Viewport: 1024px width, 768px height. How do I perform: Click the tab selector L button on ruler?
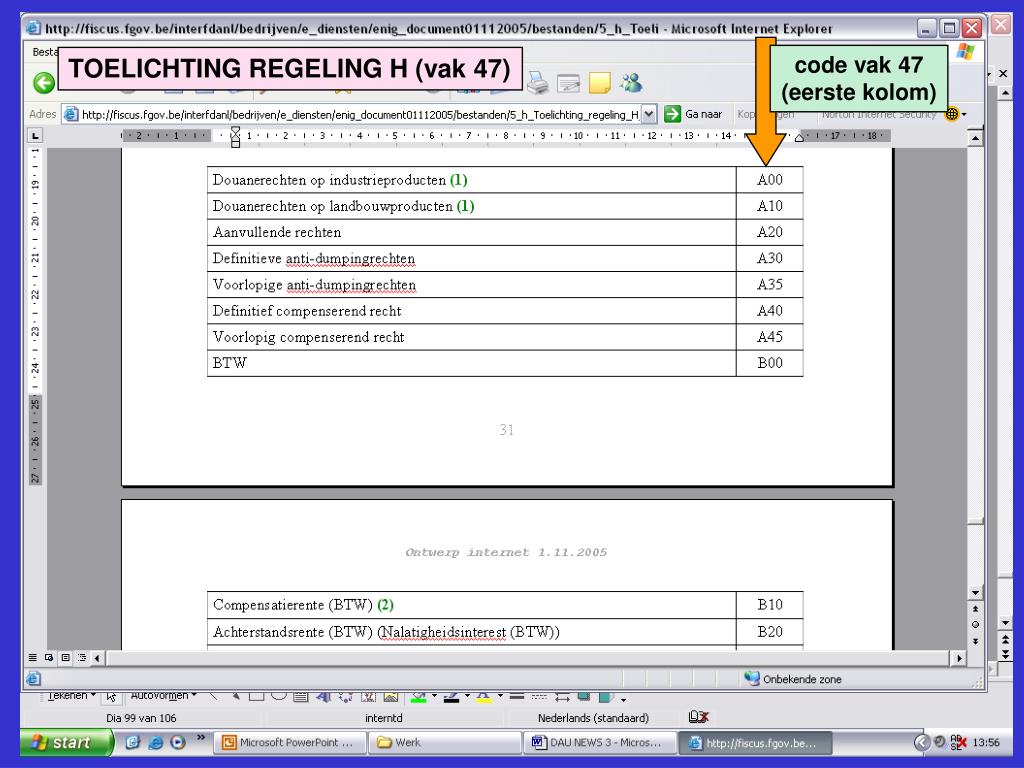click(35, 135)
